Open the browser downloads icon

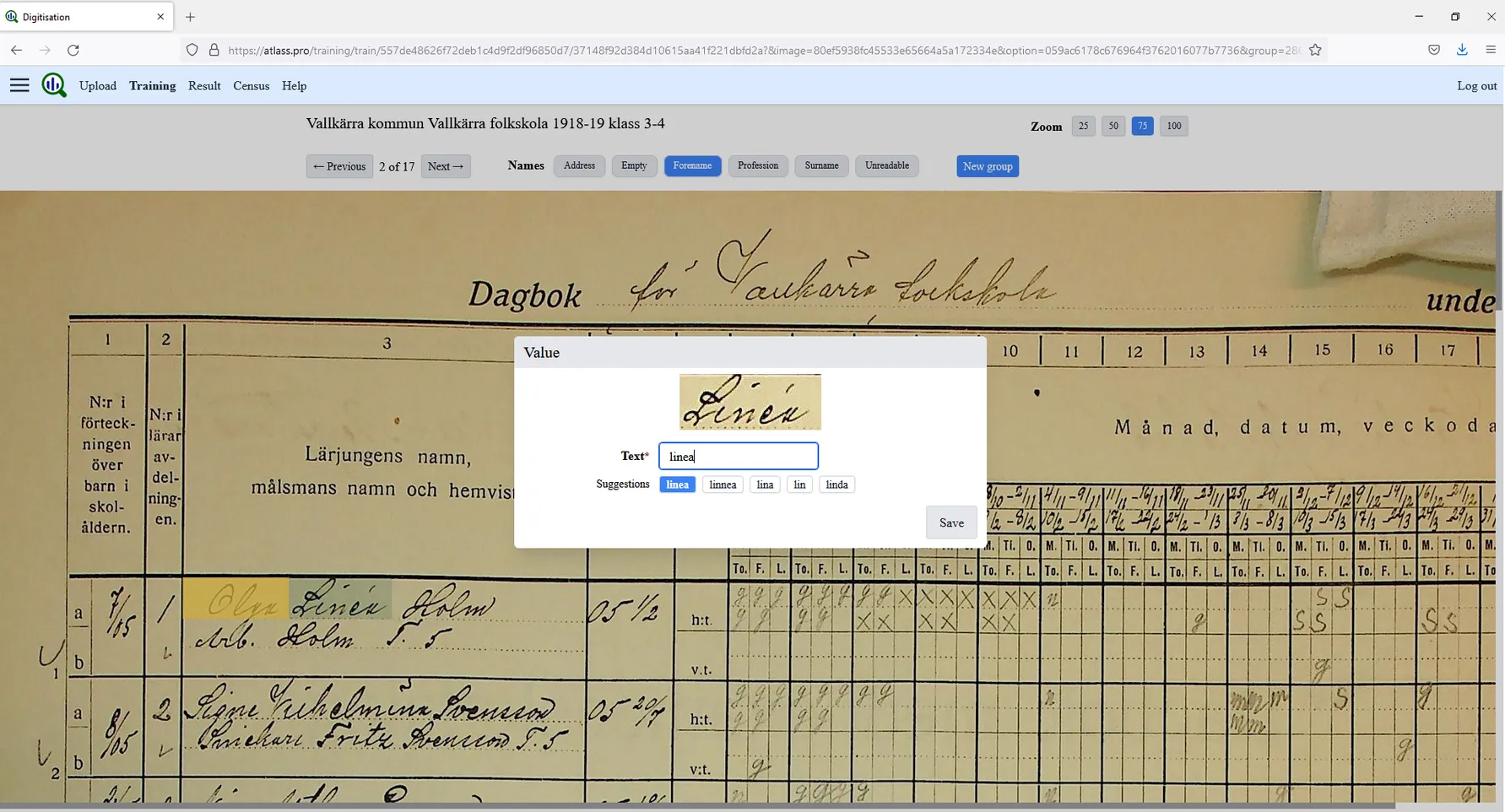point(1462,50)
